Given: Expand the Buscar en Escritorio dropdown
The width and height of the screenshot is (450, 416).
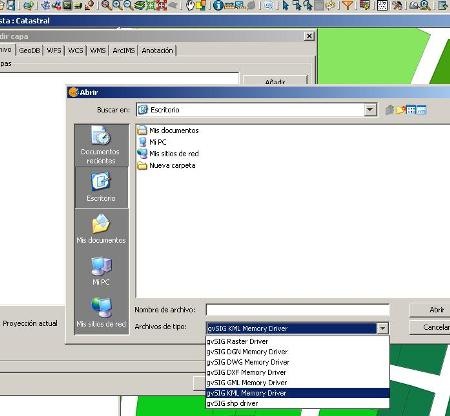Looking at the screenshot, I should click(370, 110).
